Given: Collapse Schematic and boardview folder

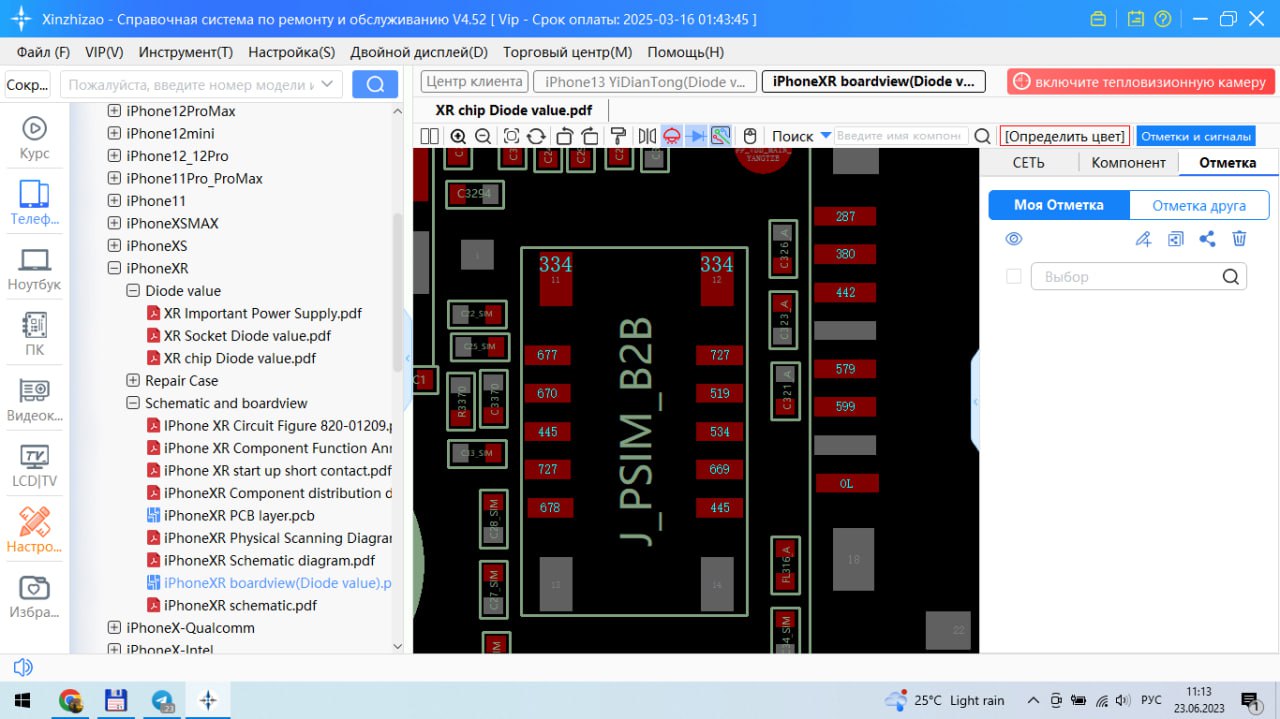Looking at the screenshot, I should point(133,403).
